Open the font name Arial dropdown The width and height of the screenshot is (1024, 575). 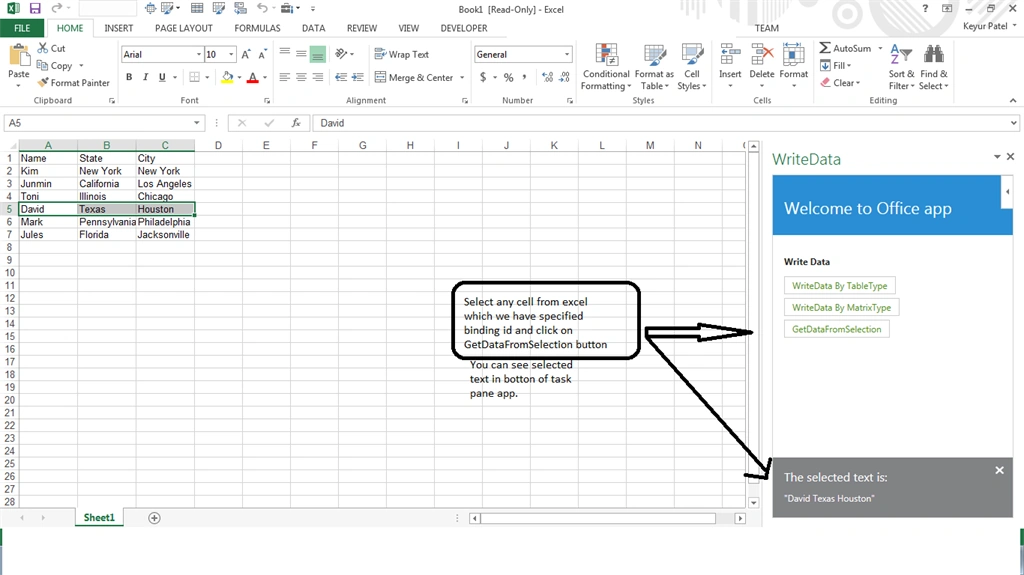click(199, 54)
